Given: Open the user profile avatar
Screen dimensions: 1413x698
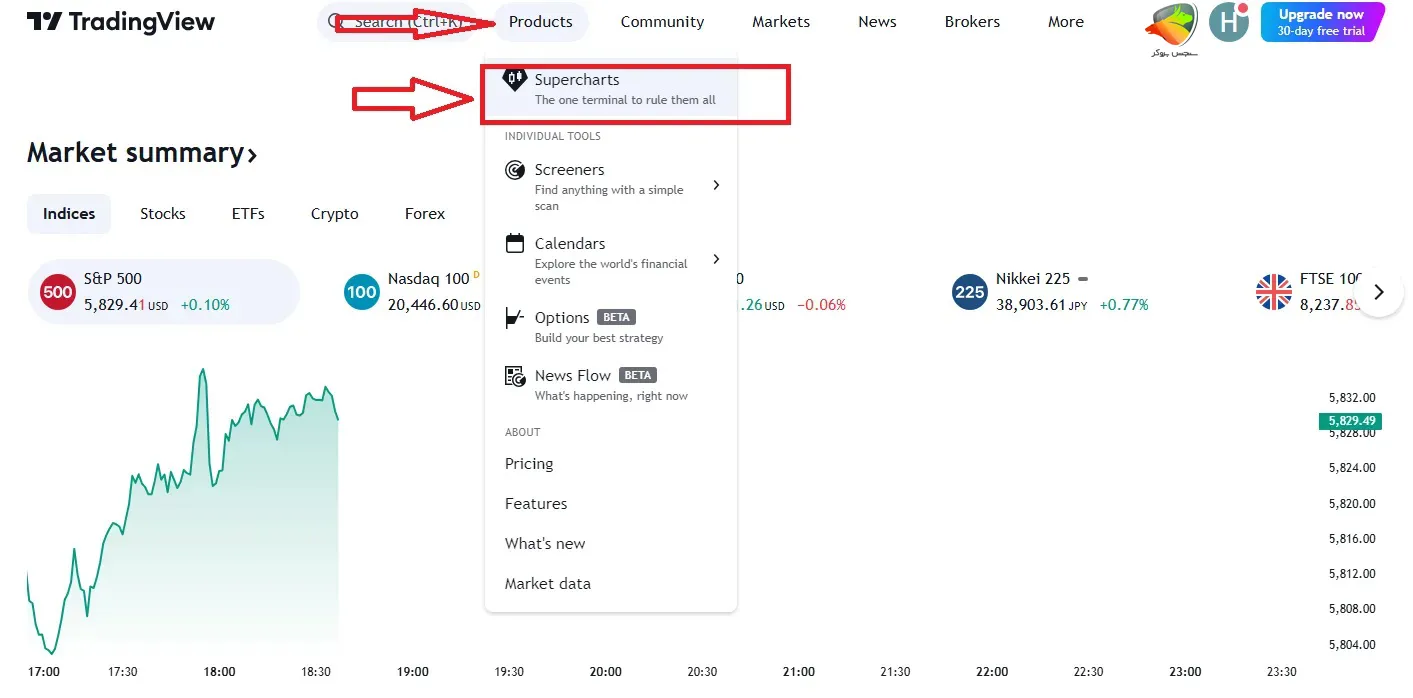Looking at the screenshot, I should pos(1228,22).
